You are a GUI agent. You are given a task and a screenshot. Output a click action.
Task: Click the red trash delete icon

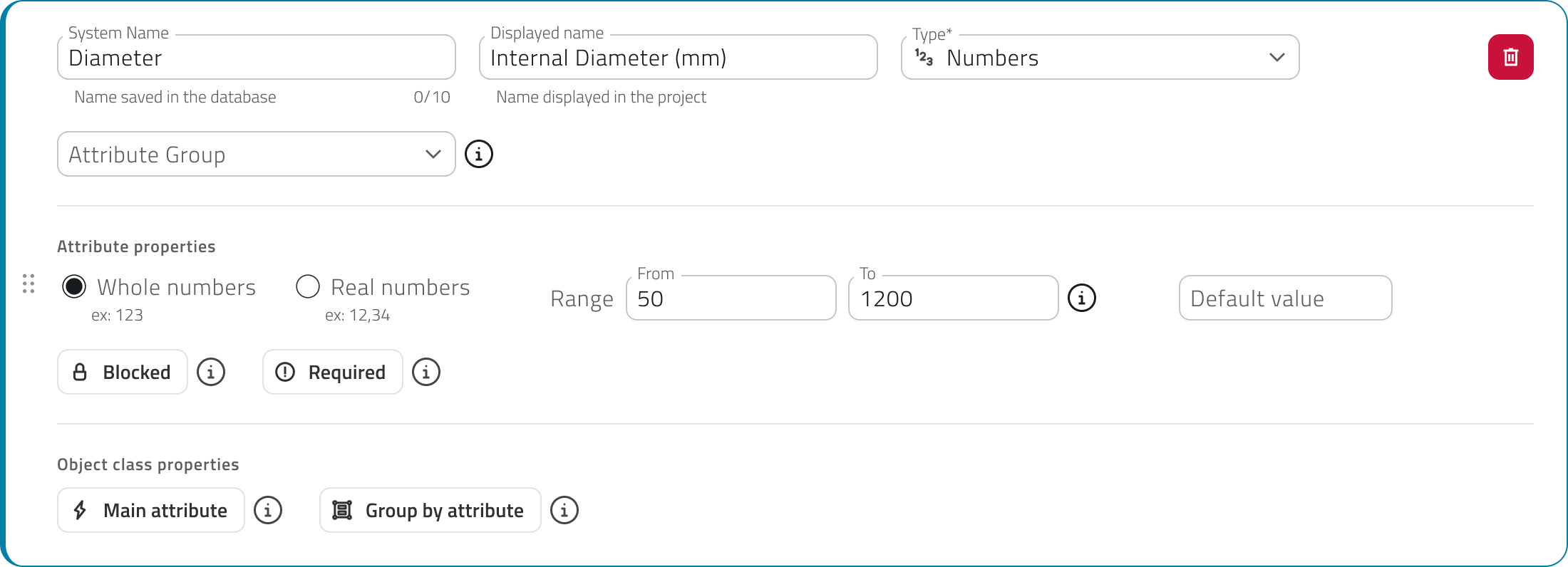click(x=1511, y=57)
